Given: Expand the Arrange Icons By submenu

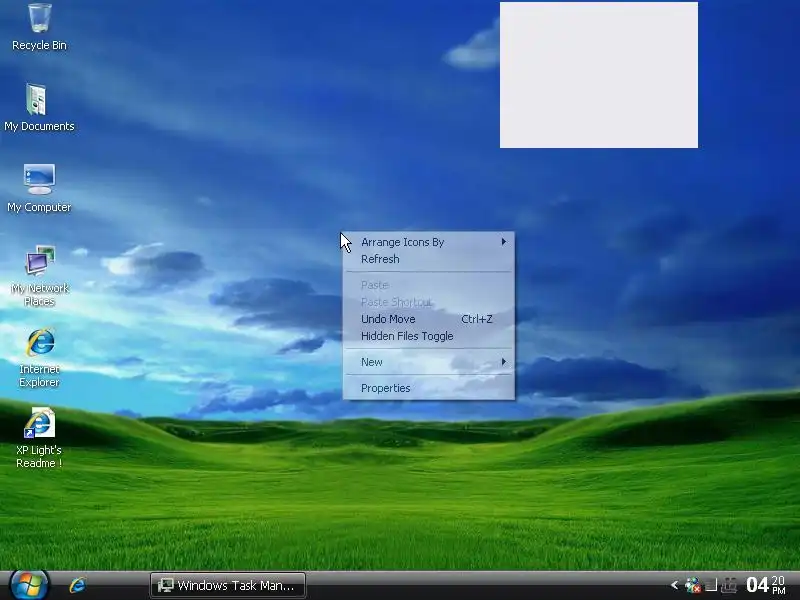Looking at the screenshot, I should (429, 242).
